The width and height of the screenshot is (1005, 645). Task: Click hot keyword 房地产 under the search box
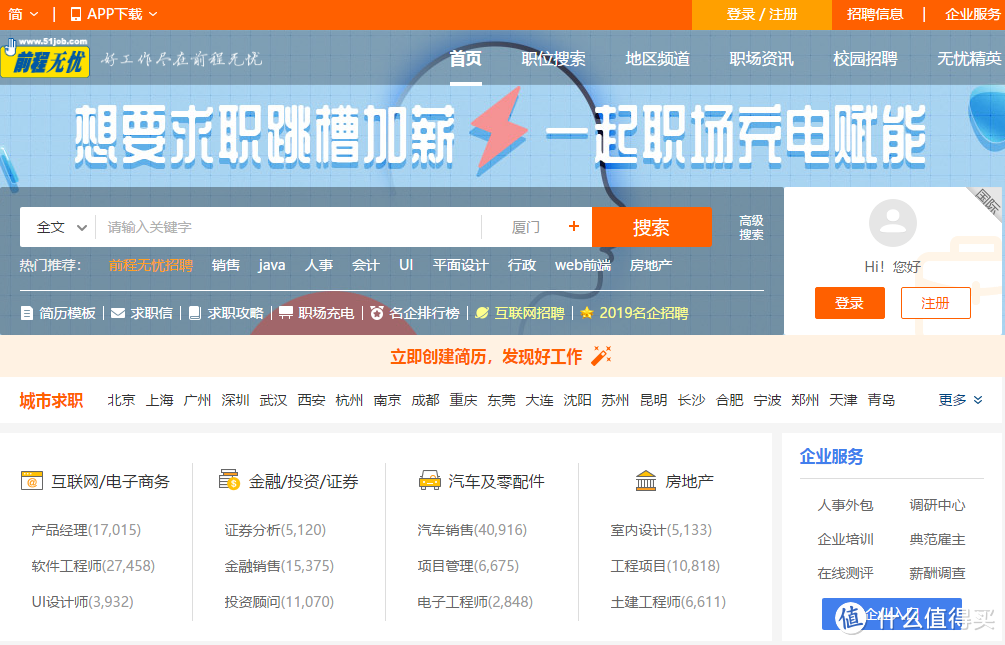[651, 265]
